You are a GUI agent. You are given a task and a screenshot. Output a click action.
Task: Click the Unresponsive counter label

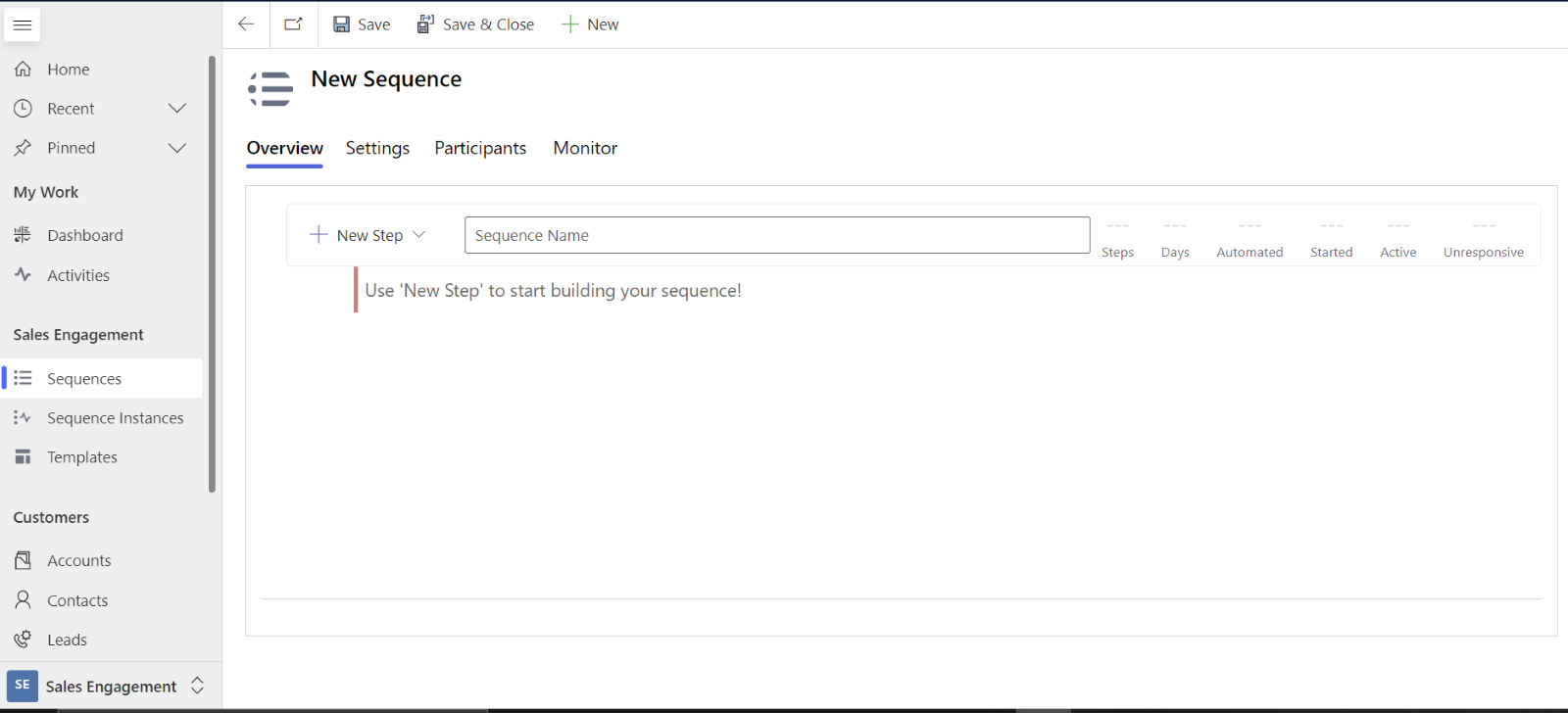1483,252
